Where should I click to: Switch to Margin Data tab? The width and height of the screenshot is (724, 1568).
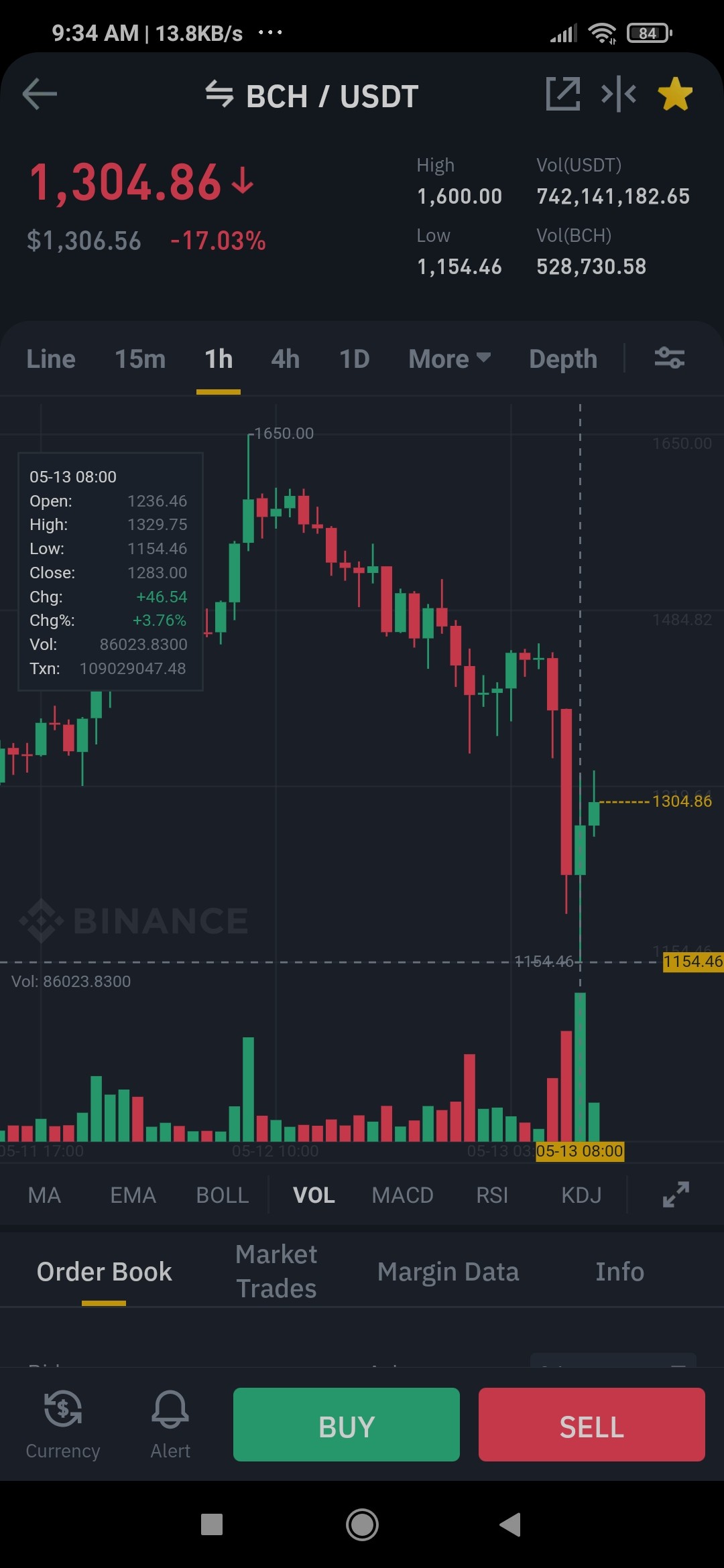tap(448, 1271)
